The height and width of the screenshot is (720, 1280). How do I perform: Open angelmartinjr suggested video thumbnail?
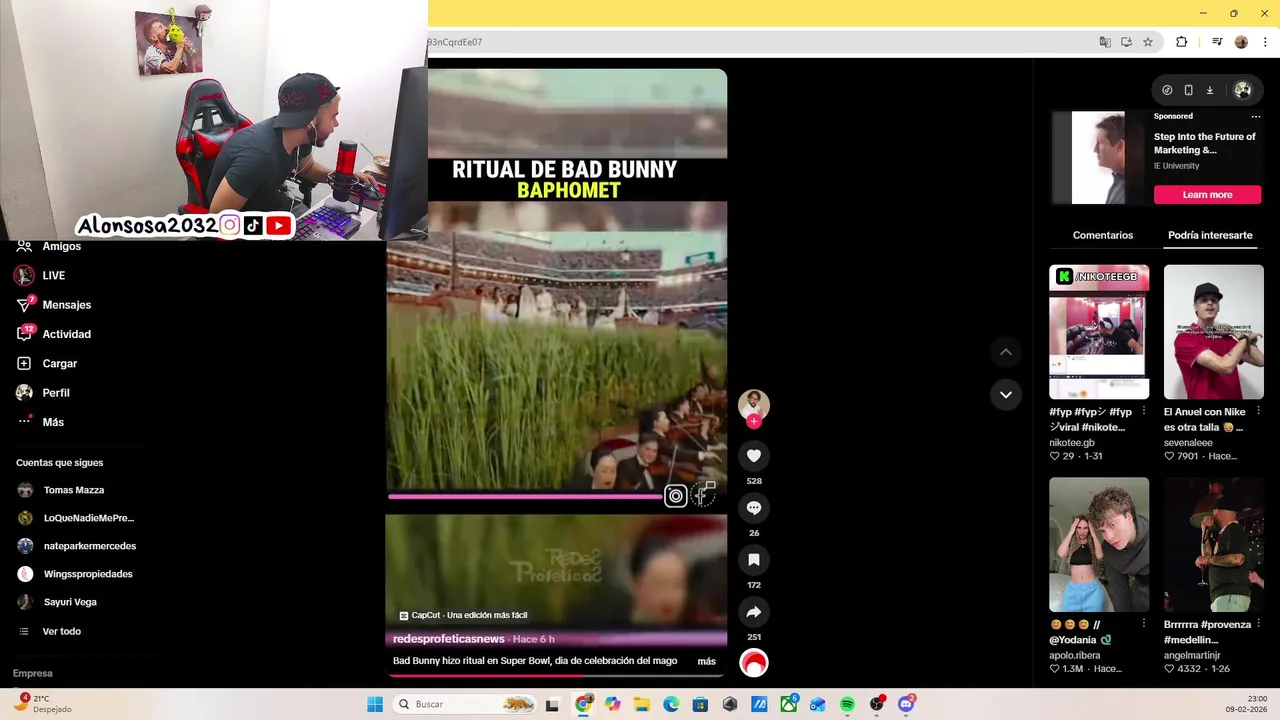point(1213,545)
